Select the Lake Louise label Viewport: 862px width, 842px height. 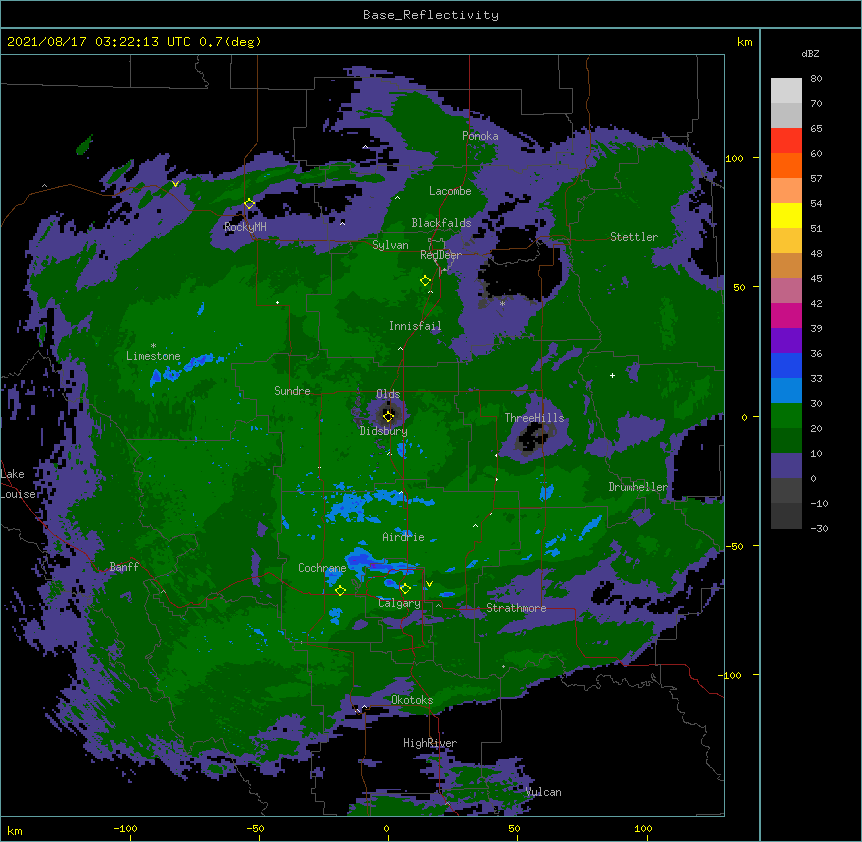tap(19, 484)
